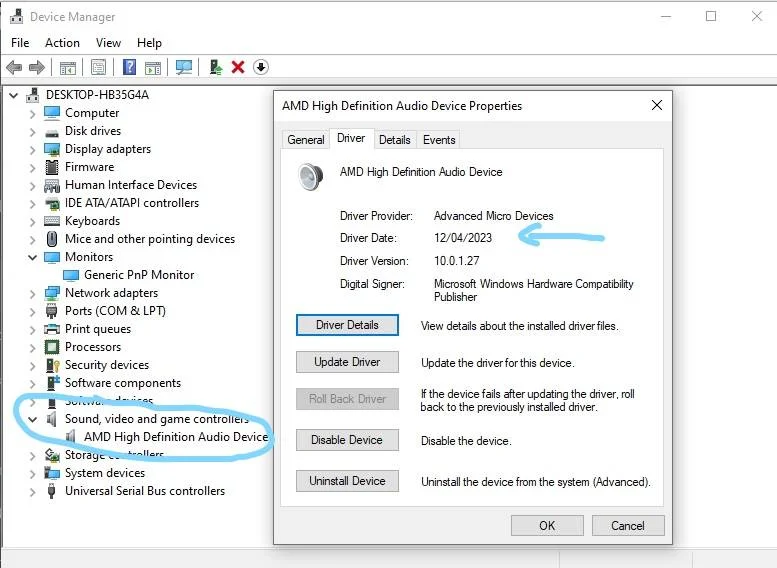Select the Processors tree label

point(93,347)
